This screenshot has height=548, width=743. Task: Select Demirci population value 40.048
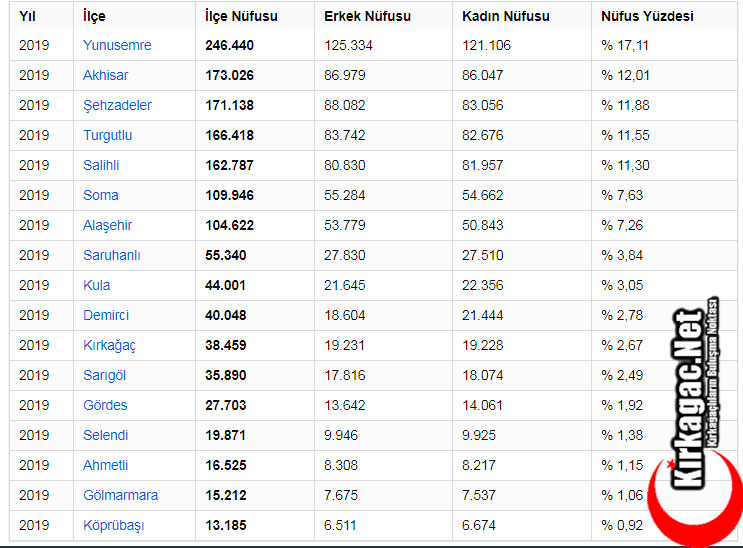(226, 315)
